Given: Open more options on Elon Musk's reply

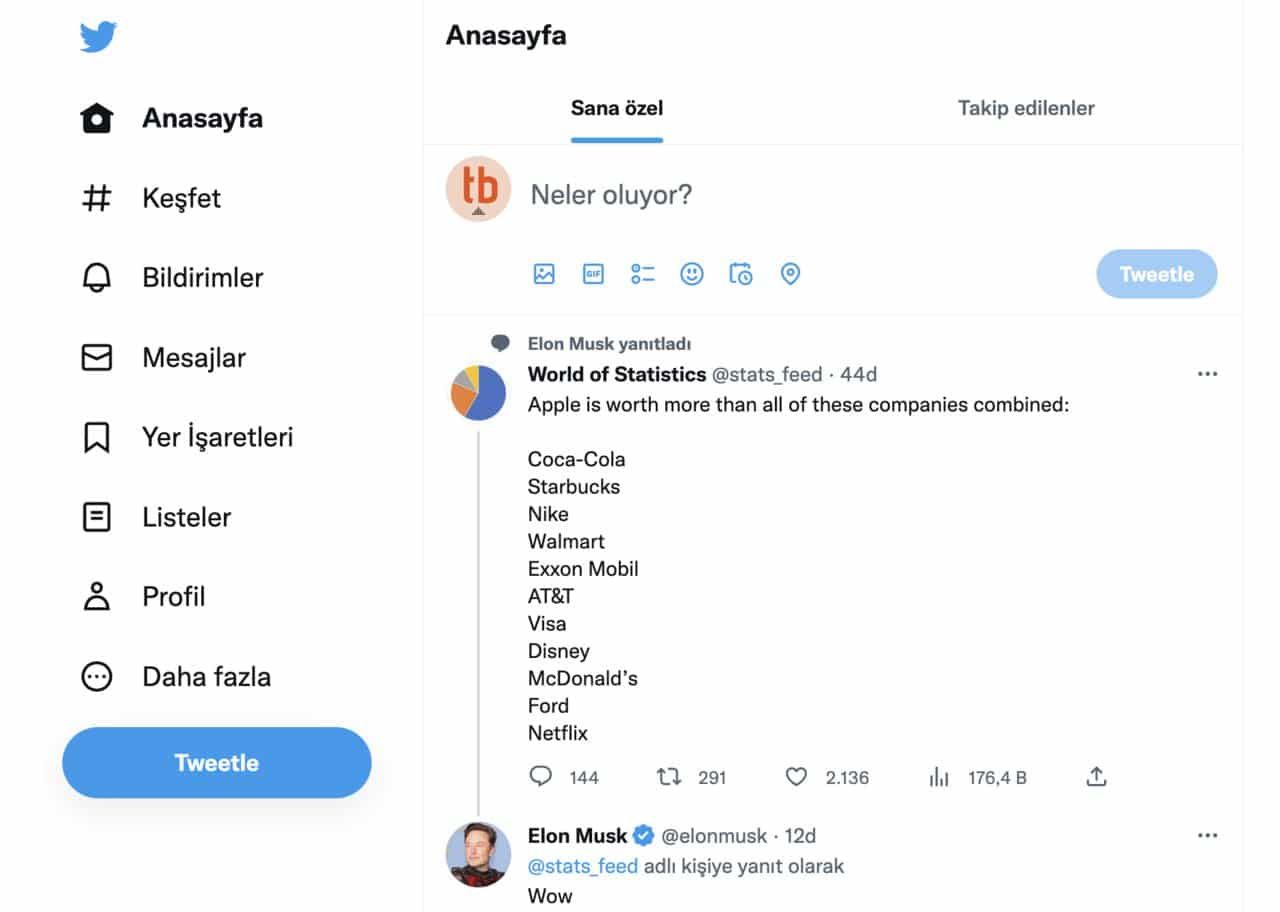Looking at the screenshot, I should tap(1206, 835).
